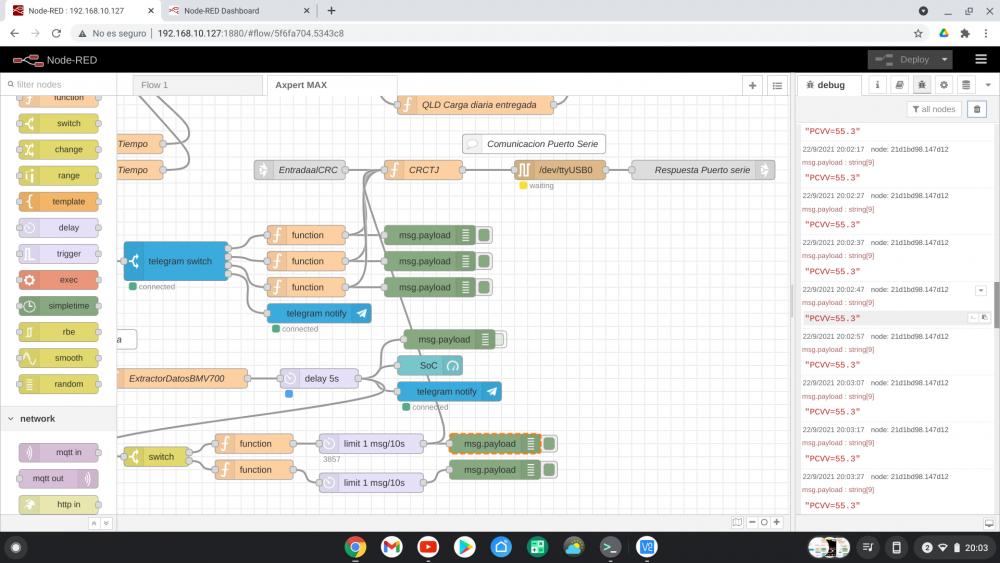
Task: Reset the canvas zoom level
Action: [x=764, y=522]
